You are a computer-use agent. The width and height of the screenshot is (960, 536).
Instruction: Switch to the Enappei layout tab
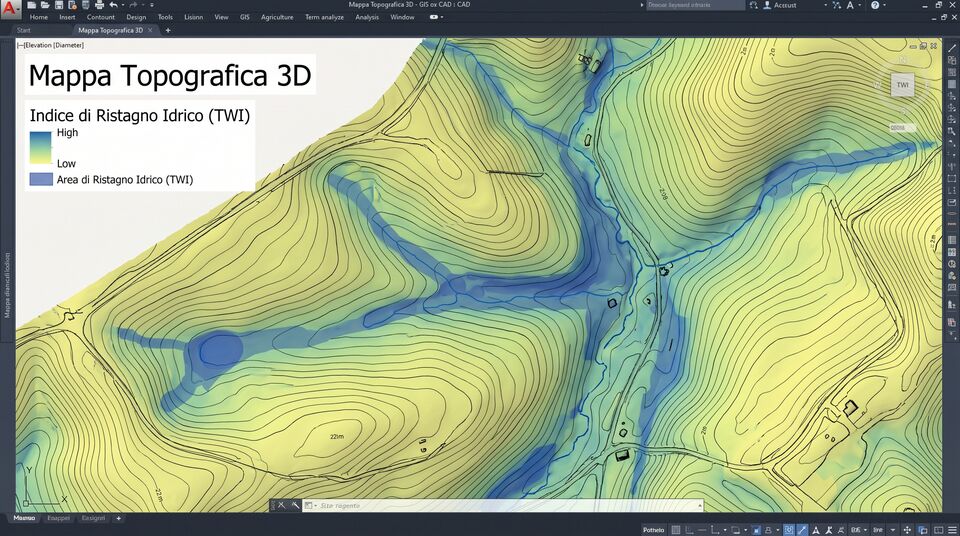click(x=59, y=518)
